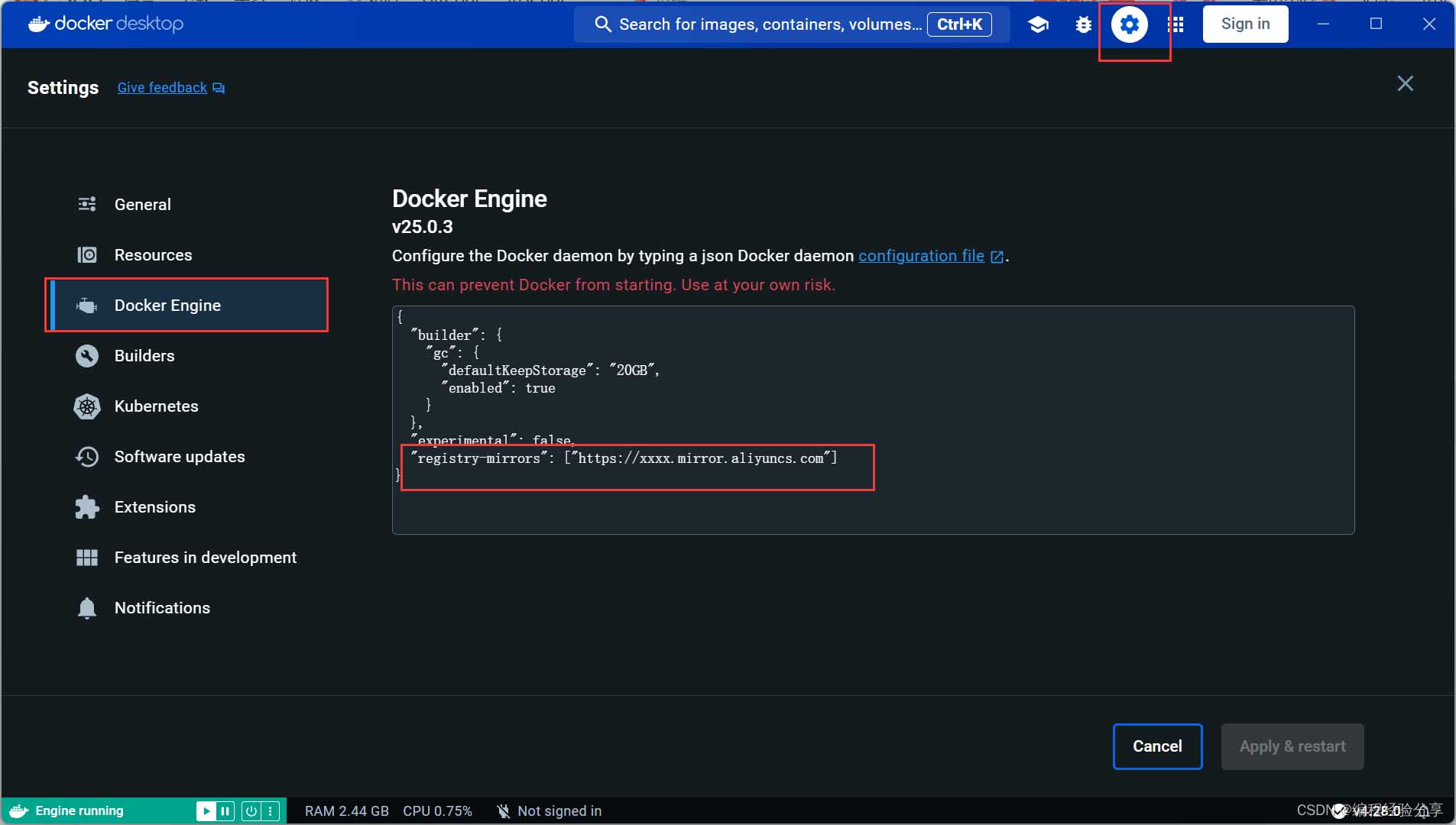Viewport: 1456px width, 825px height.
Task: Click the registry-mirrors line in JSON
Action: (x=624, y=458)
